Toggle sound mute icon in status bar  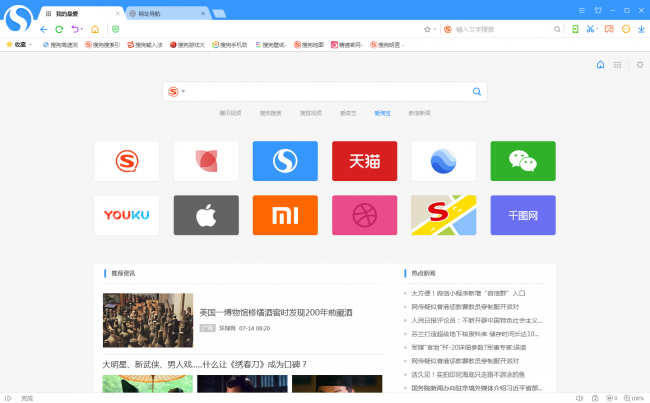(x=579, y=397)
